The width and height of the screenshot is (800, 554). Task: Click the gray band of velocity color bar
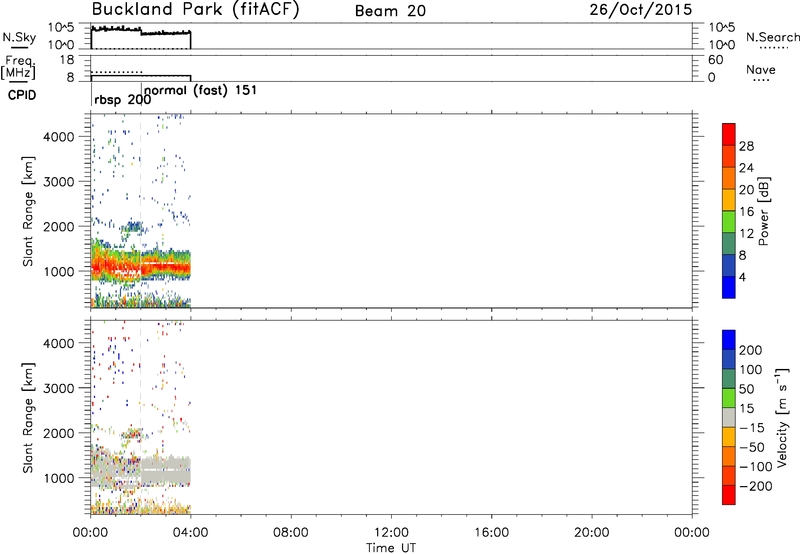[729, 417]
